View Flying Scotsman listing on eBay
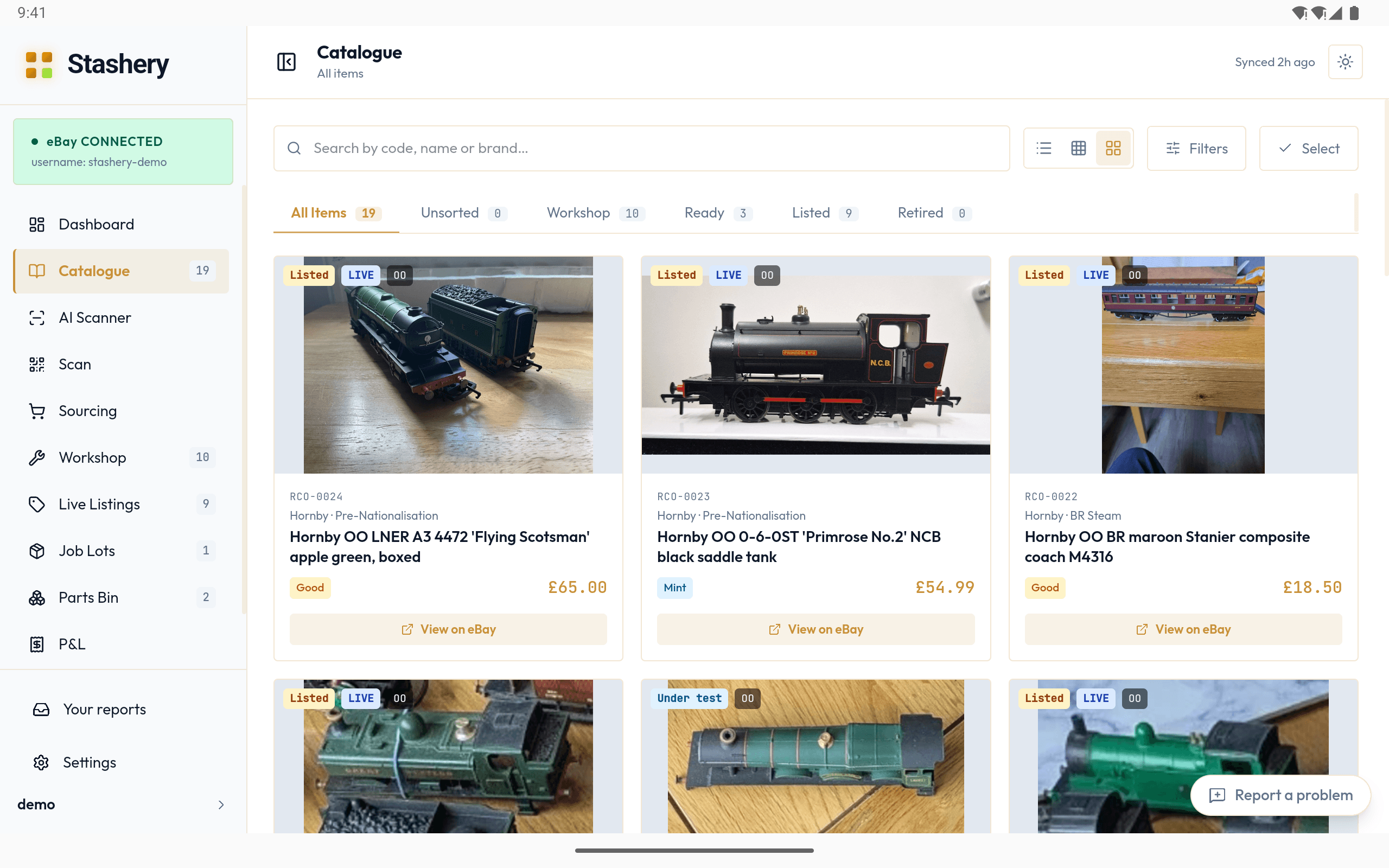Image resolution: width=1389 pixels, height=868 pixels. (448, 629)
